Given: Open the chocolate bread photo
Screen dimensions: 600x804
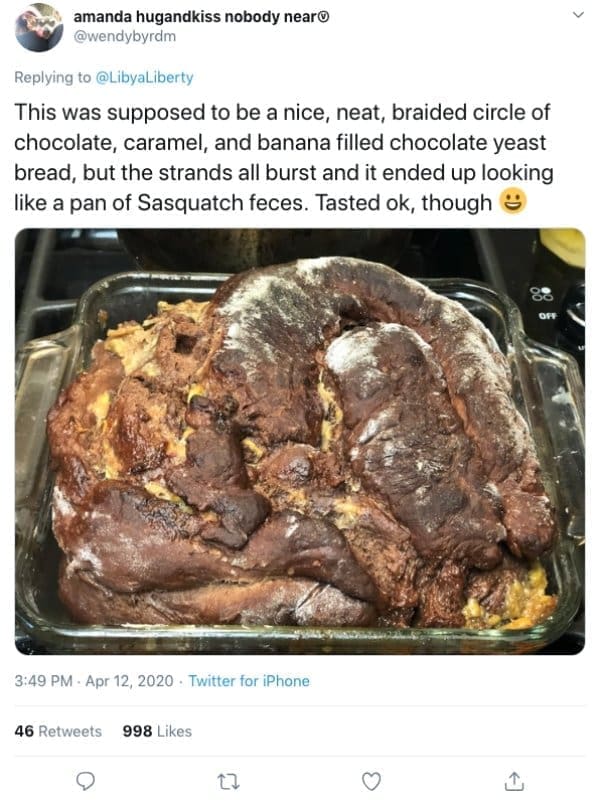Looking at the screenshot, I should 299,440.
